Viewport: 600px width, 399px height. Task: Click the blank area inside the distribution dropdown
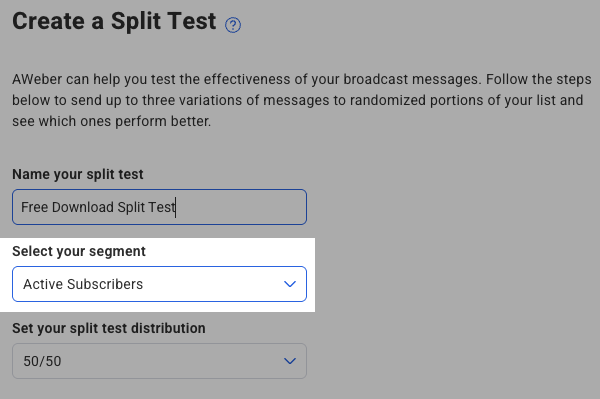pyautogui.click(x=172, y=361)
